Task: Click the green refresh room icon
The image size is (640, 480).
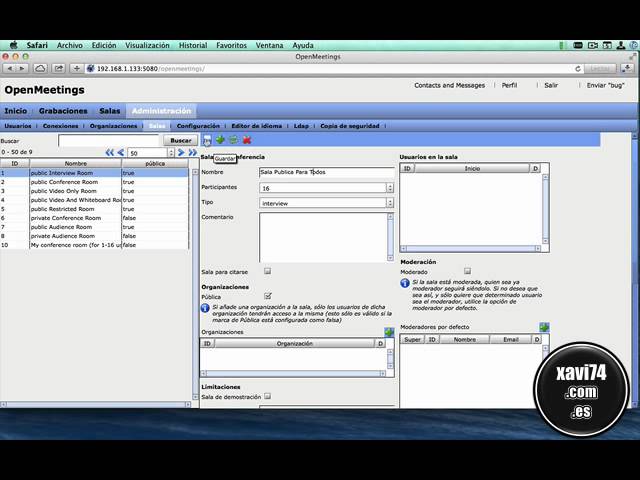Action: tap(233, 140)
